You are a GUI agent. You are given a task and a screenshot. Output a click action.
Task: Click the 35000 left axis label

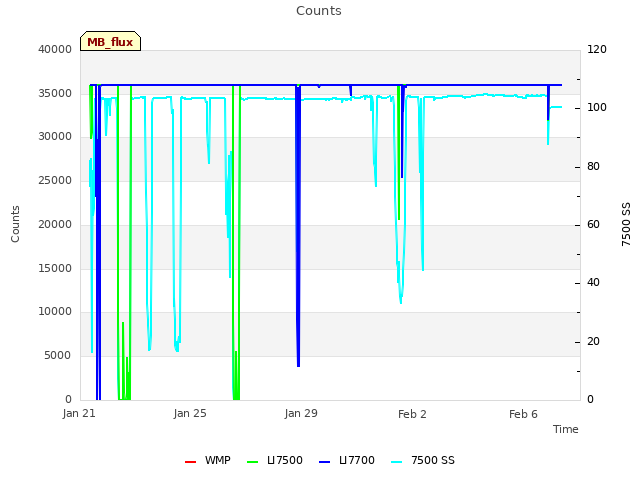[x=55, y=93]
